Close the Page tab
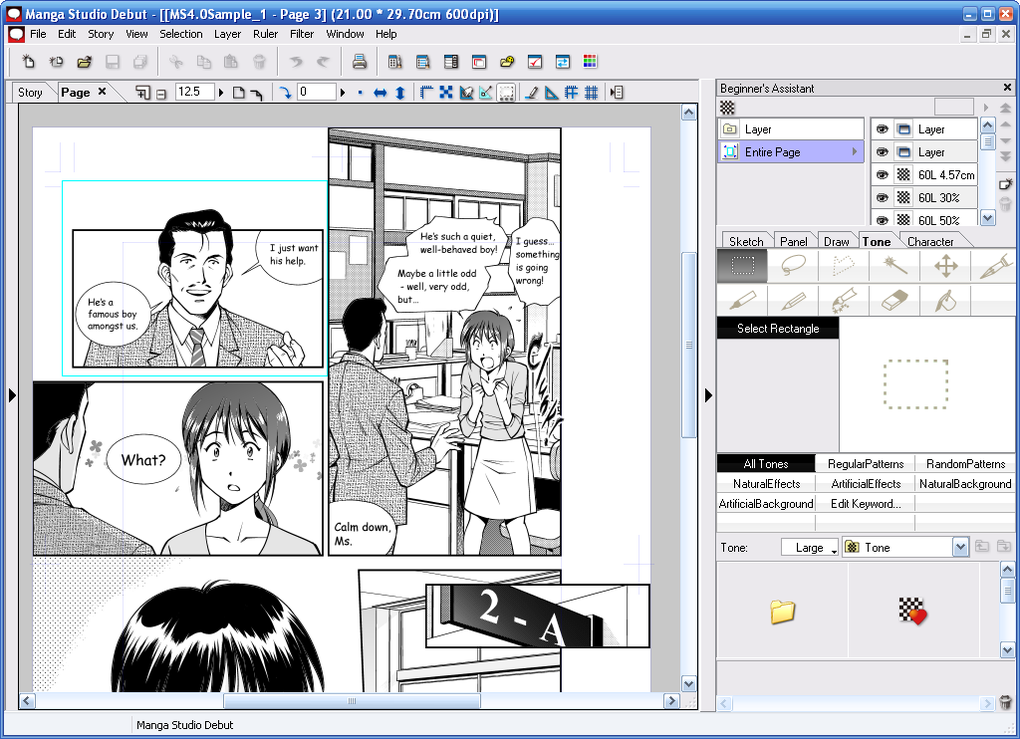The height and width of the screenshot is (739, 1020). coord(102,92)
